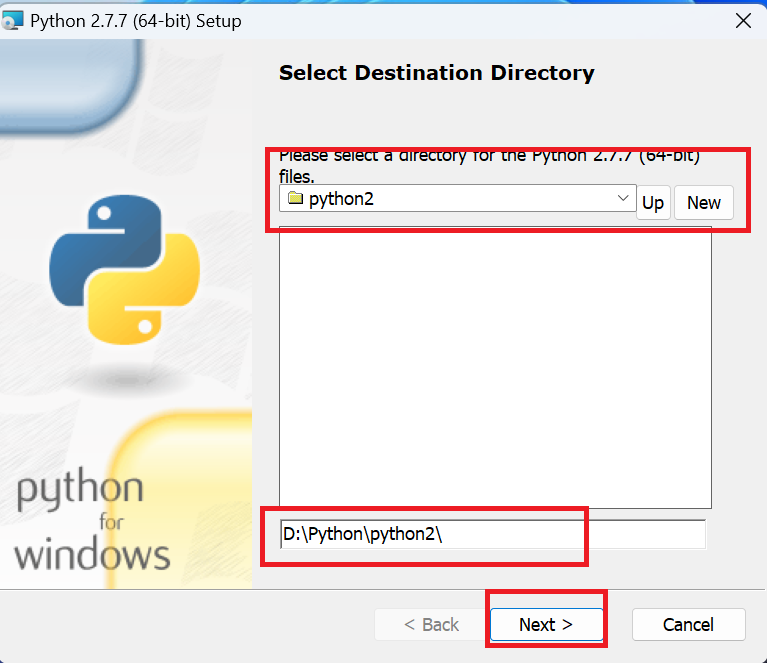Click the Select Destination Directory heading
The height and width of the screenshot is (663, 767).
click(436, 73)
